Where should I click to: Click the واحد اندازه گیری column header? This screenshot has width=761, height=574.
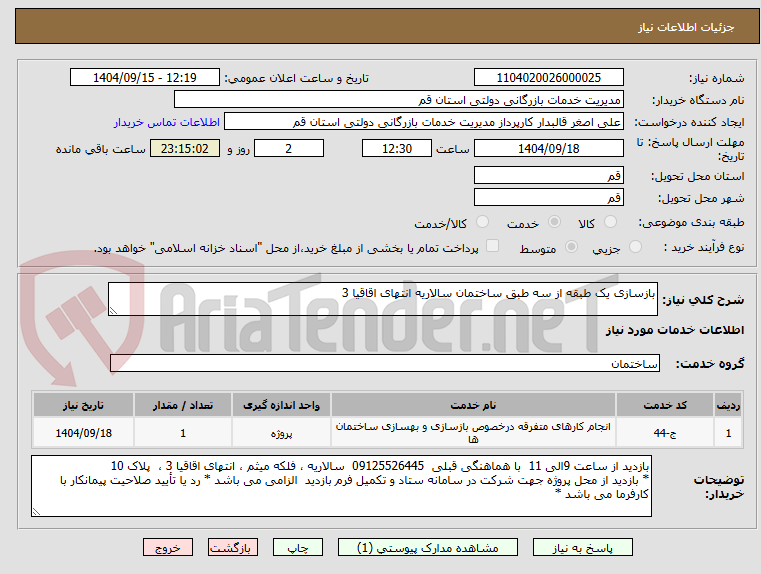[x=281, y=405]
